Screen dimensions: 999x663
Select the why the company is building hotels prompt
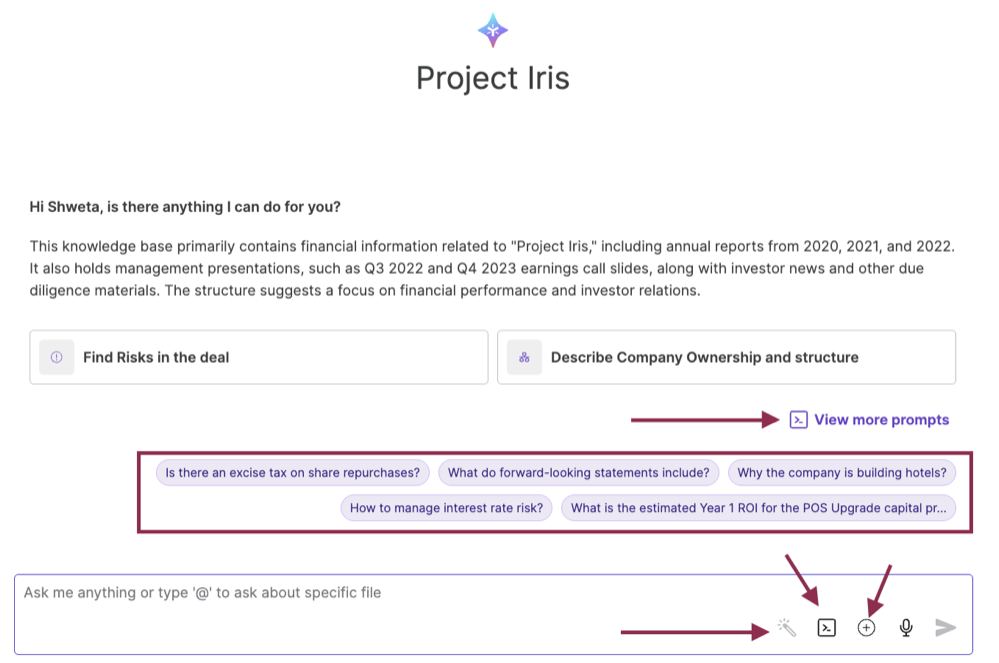(841, 472)
